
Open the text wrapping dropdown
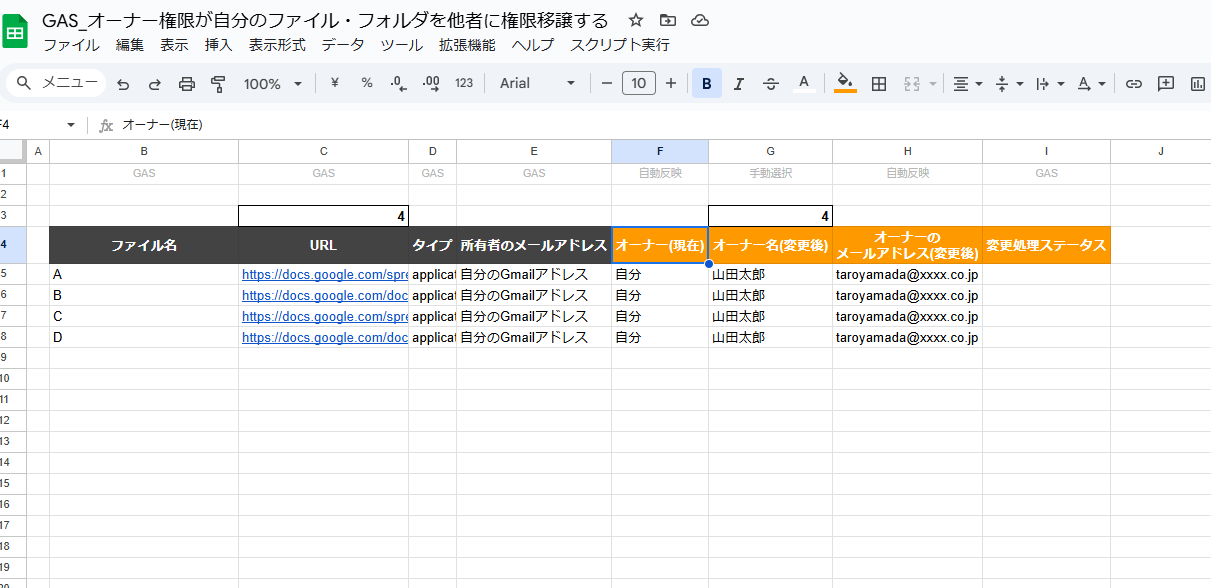1050,84
